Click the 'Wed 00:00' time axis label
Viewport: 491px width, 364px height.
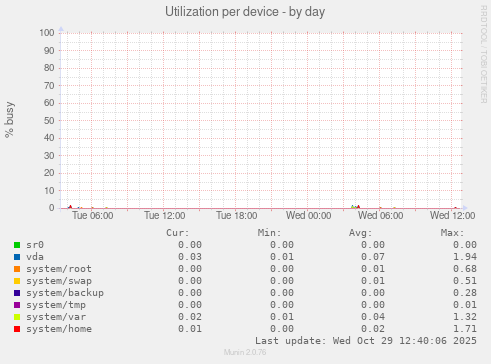[x=309, y=216]
